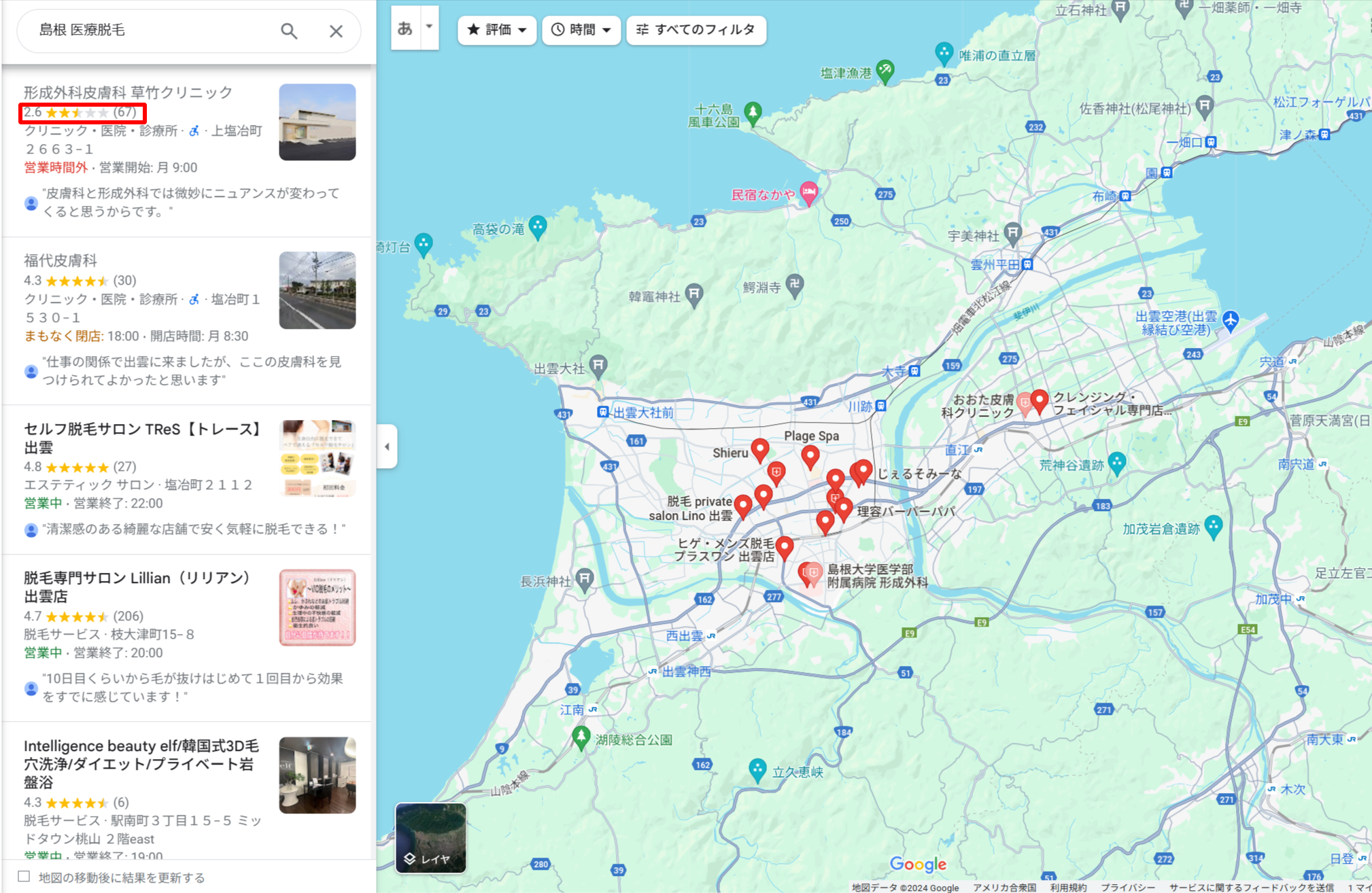Viewport: 1372px width, 893px height.
Task: Click the search magnifier icon
Action: click(x=289, y=31)
